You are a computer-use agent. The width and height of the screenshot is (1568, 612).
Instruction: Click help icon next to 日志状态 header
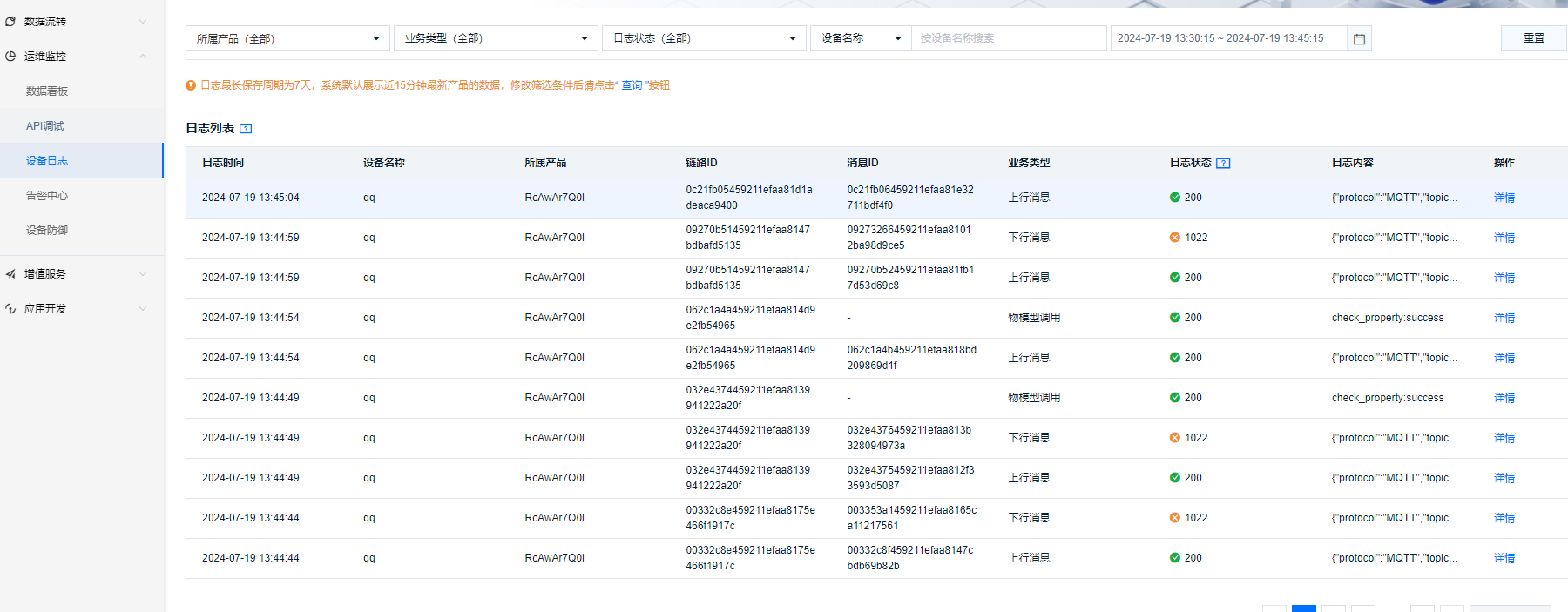click(1223, 164)
